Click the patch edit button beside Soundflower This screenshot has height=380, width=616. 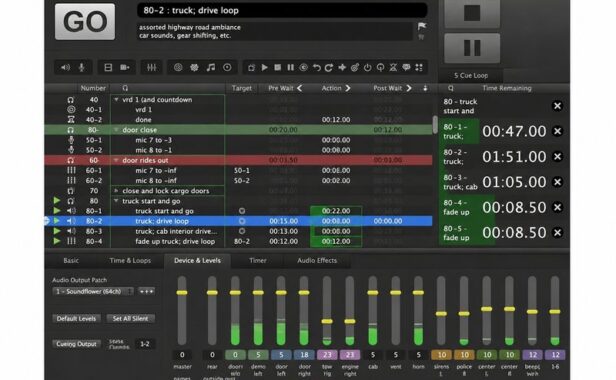pos(146,292)
